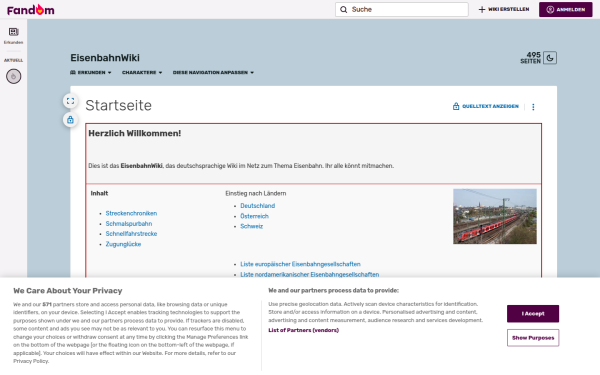Expand Diese Navigation anpassen dropdown
Viewport: 600px width, 375px height.
pos(213,72)
